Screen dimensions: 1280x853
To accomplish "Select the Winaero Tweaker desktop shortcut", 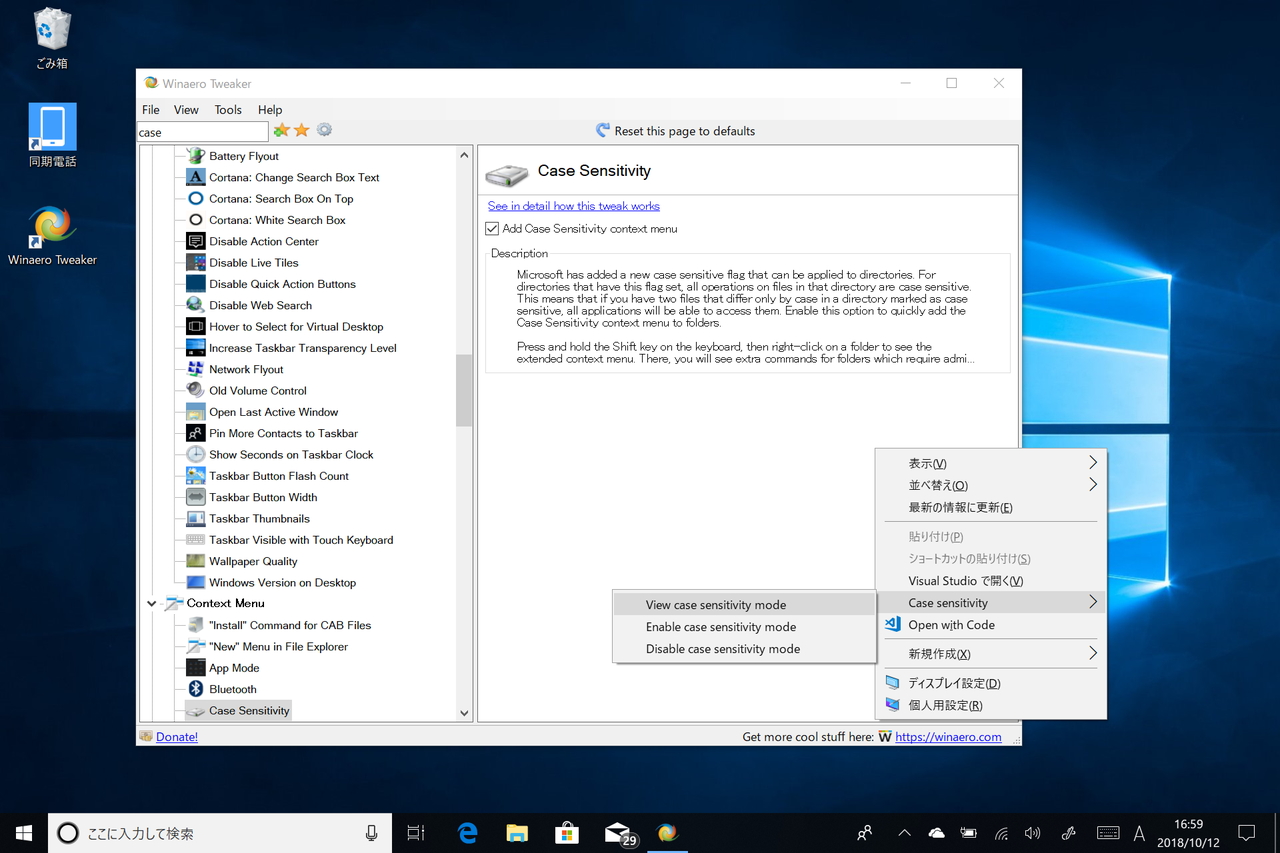I will tap(52, 236).
